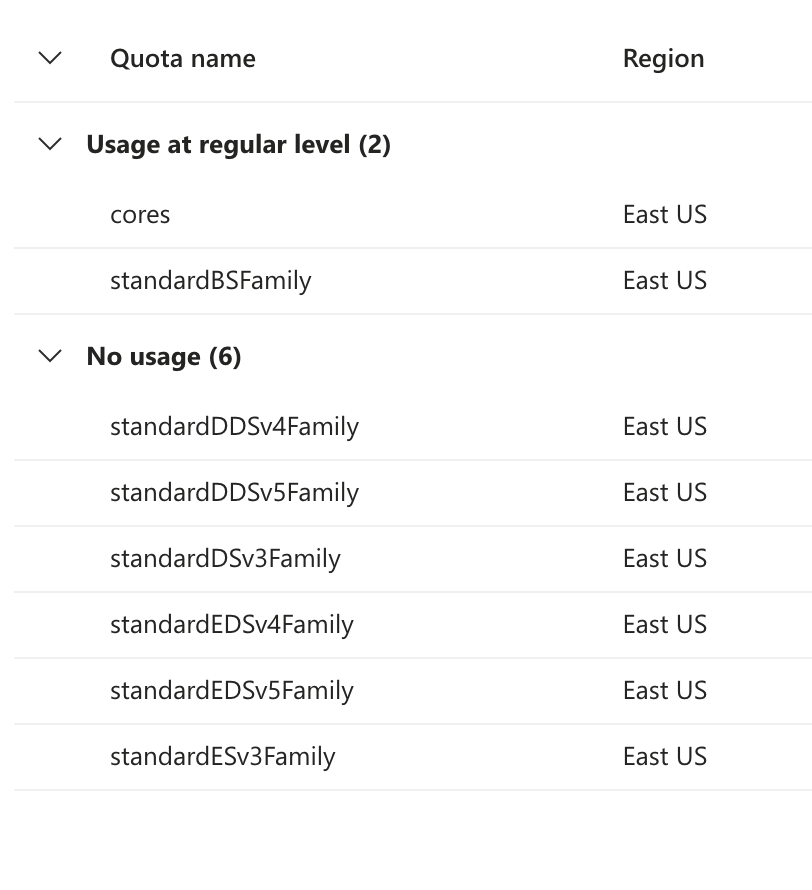Image resolution: width=812 pixels, height=890 pixels.
Task: Click East US region for standardESv3Family
Action: point(664,757)
